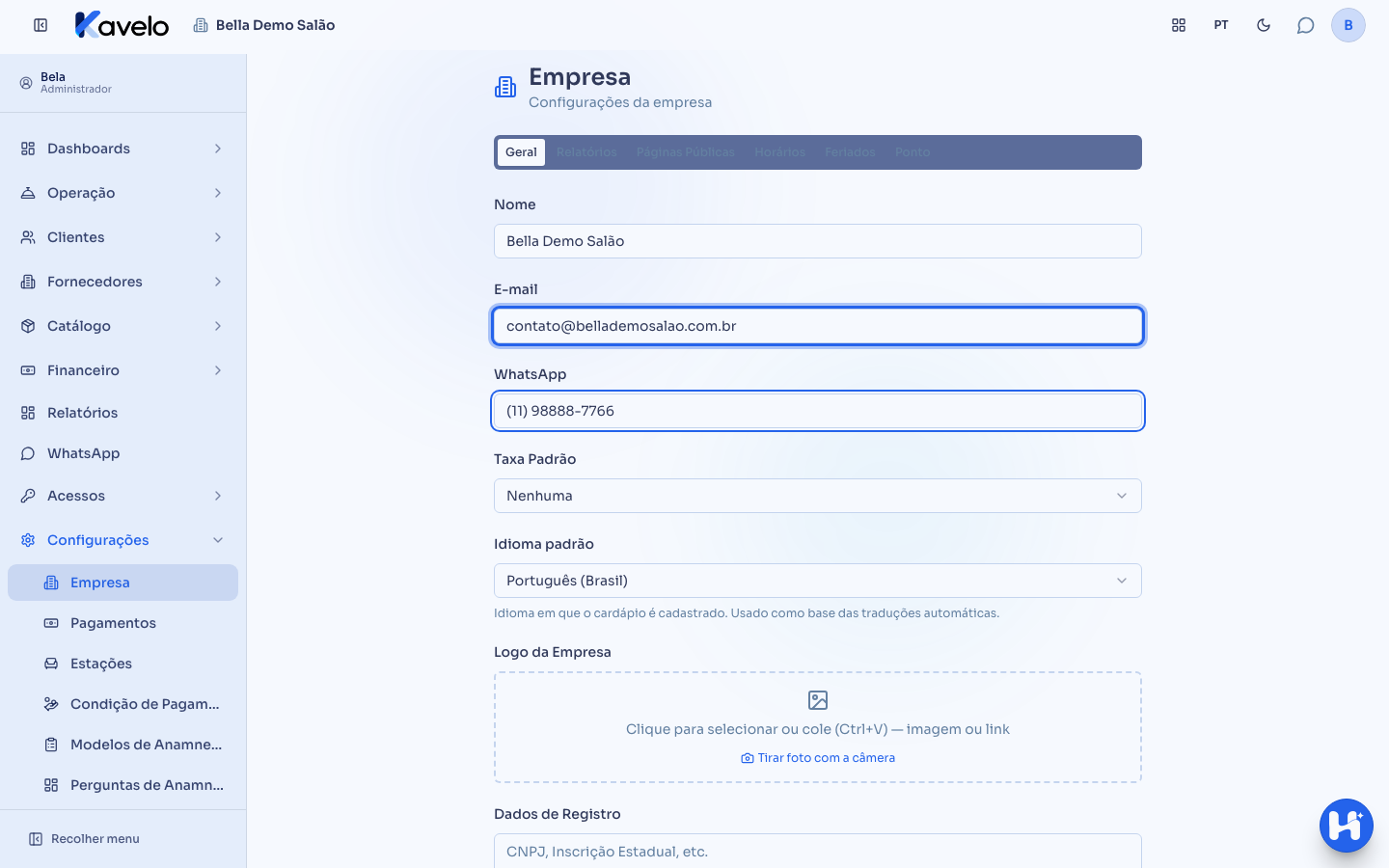
Task: Switch to the Páginas Públicas tab
Action: pyautogui.click(x=686, y=152)
